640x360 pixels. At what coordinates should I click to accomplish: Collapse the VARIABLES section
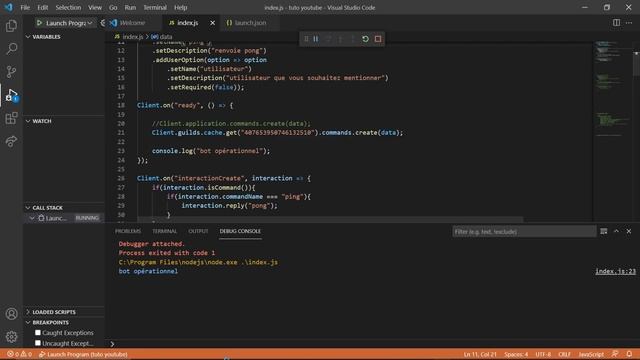click(28, 37)
